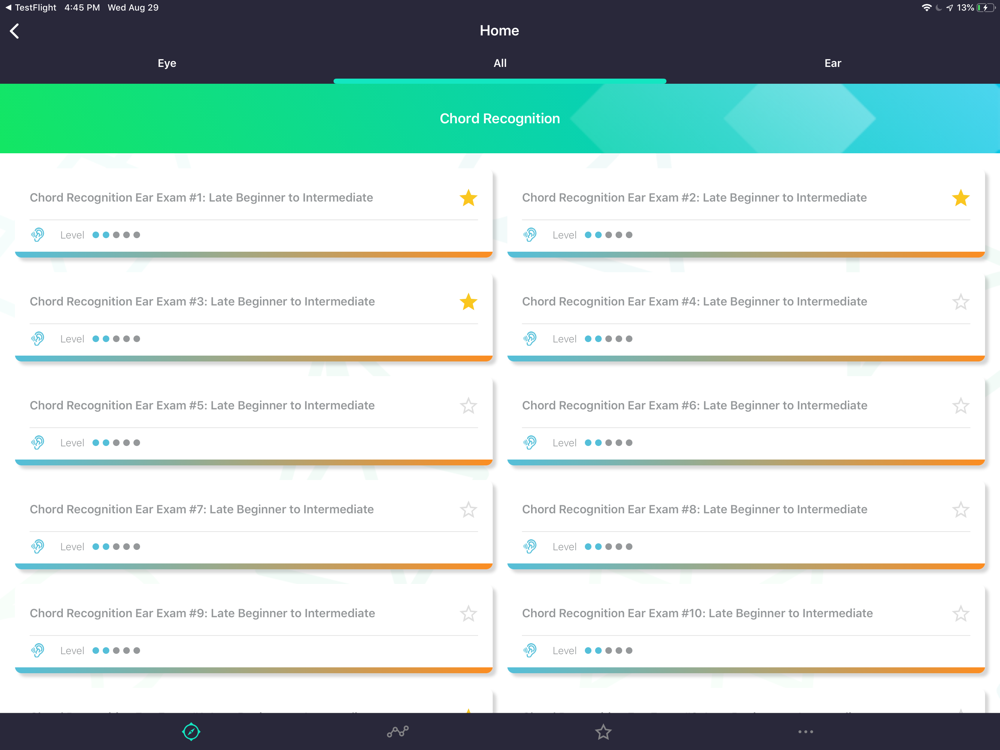Tap level dots on Exam #2 card
Screen dimensions: 1000x750
pyautogui.click(x=608, y=235)
